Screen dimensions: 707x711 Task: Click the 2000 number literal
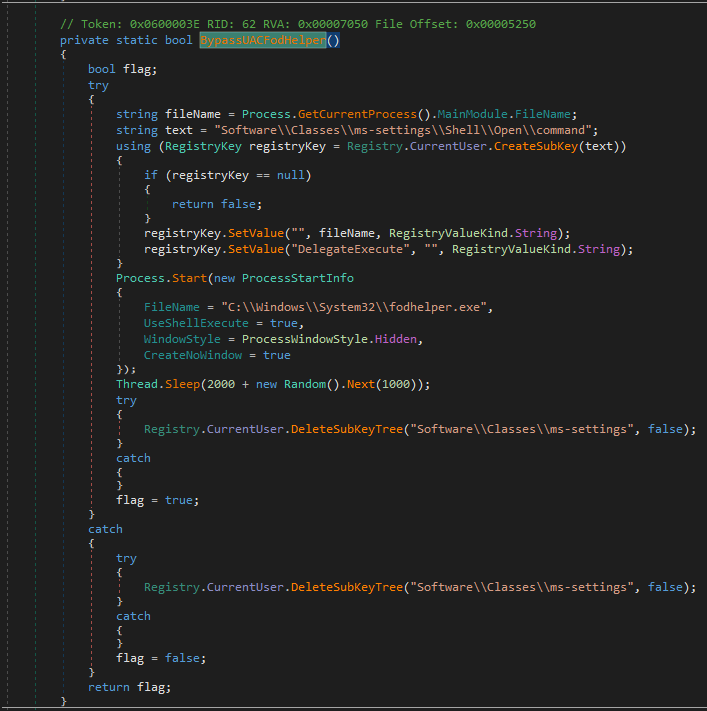click(x=221, y=385)
